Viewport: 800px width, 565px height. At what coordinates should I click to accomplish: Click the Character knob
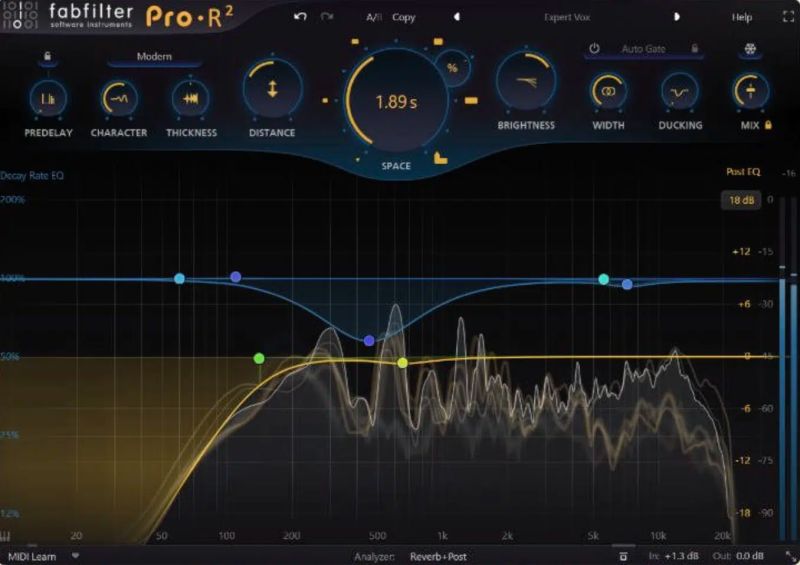(119, 99)
